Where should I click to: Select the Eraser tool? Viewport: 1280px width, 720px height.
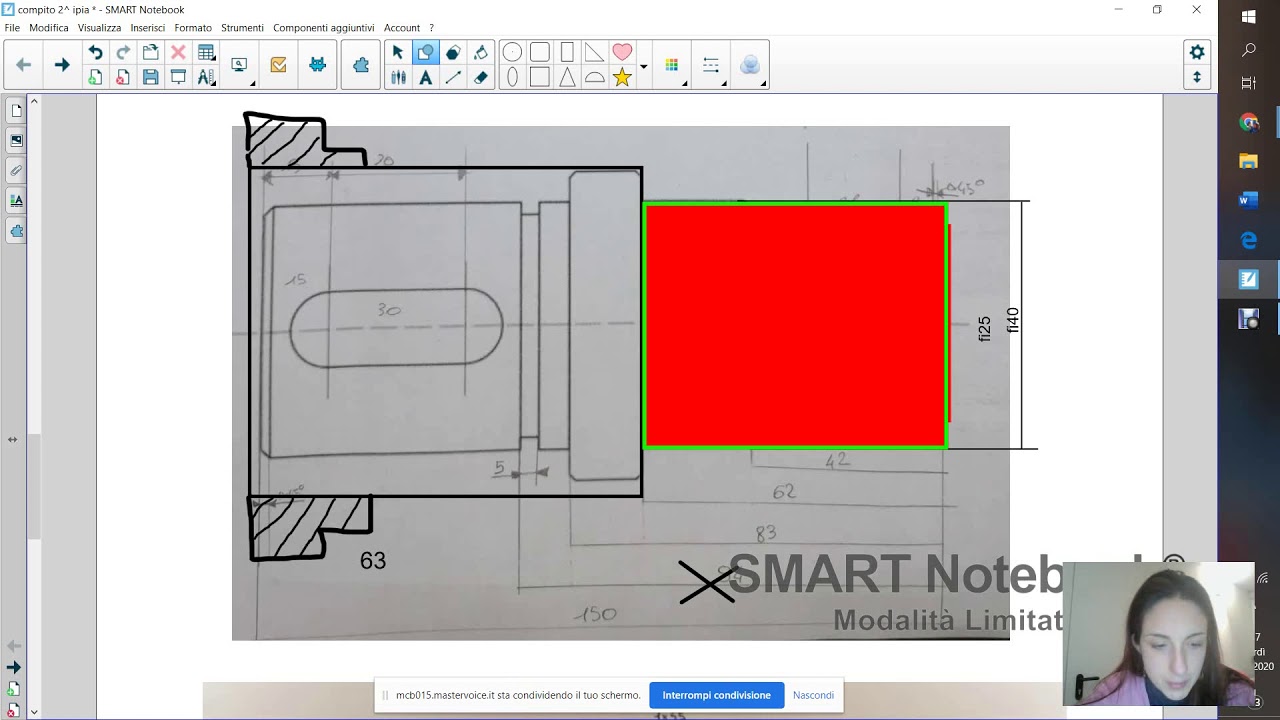481,77
